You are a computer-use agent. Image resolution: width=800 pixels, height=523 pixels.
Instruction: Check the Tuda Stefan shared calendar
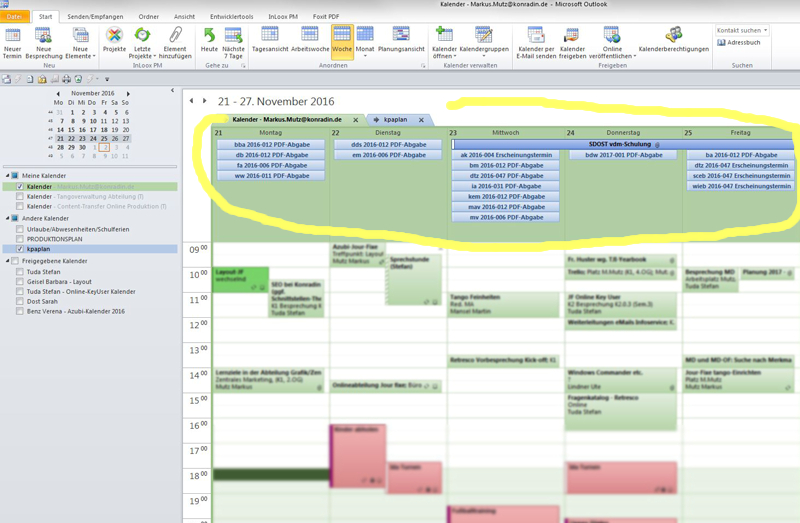tap(20, 271)
